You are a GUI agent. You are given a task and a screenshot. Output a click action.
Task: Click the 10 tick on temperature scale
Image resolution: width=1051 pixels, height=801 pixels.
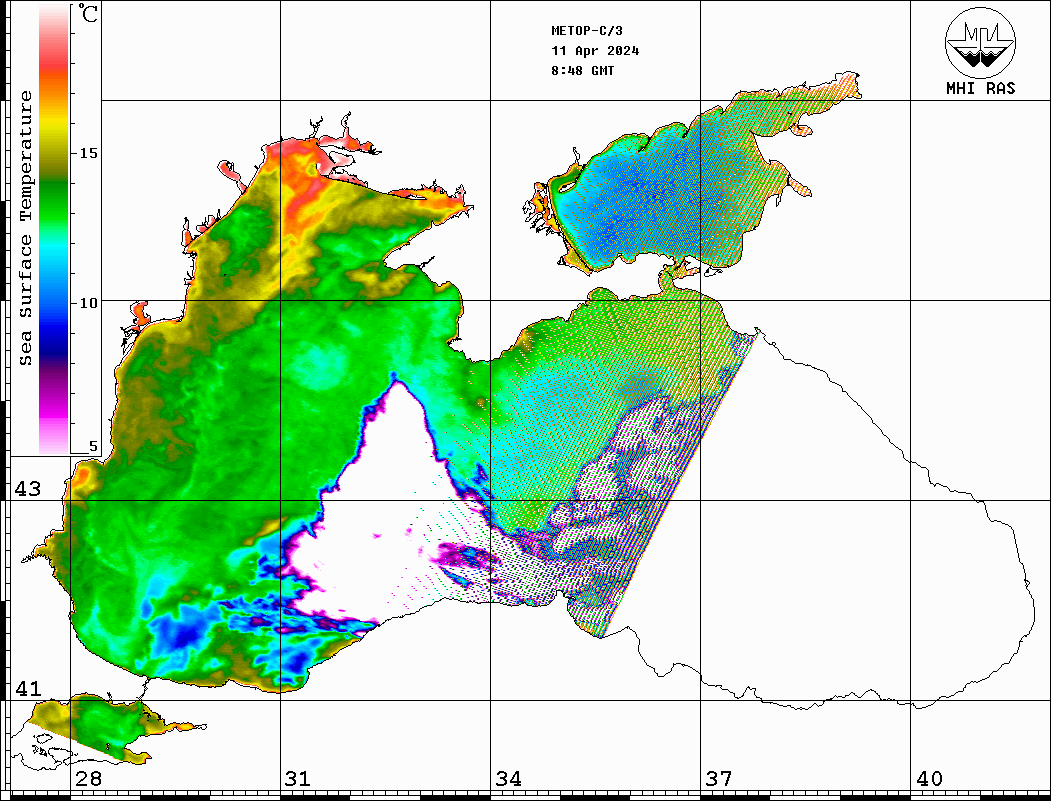click(x=88, y=303)
